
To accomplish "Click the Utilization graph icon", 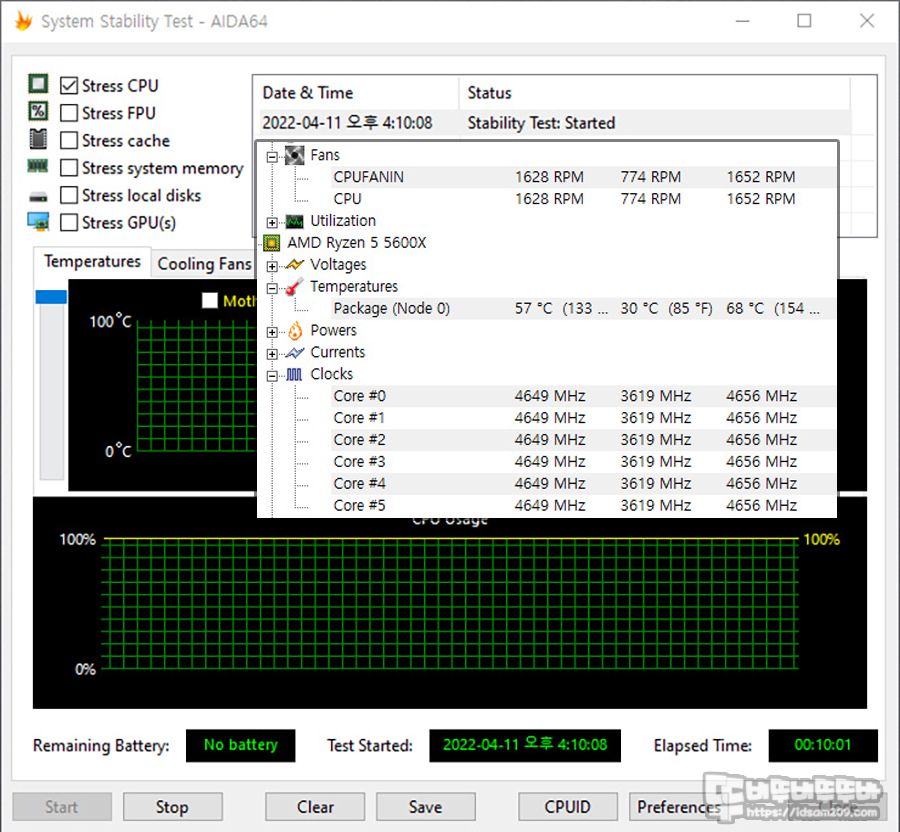I will coord(294,221).
